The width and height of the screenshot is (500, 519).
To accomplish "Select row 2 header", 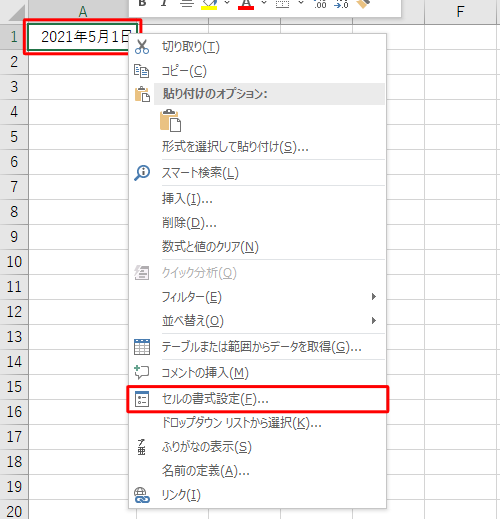I will 14,62.
